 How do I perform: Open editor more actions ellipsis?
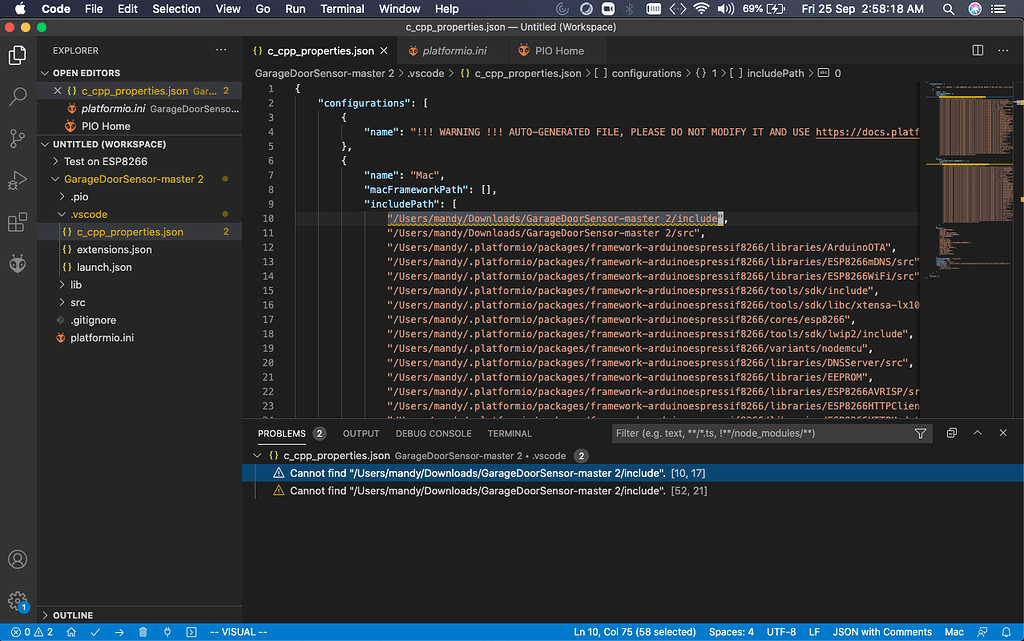pos(1003,50)
